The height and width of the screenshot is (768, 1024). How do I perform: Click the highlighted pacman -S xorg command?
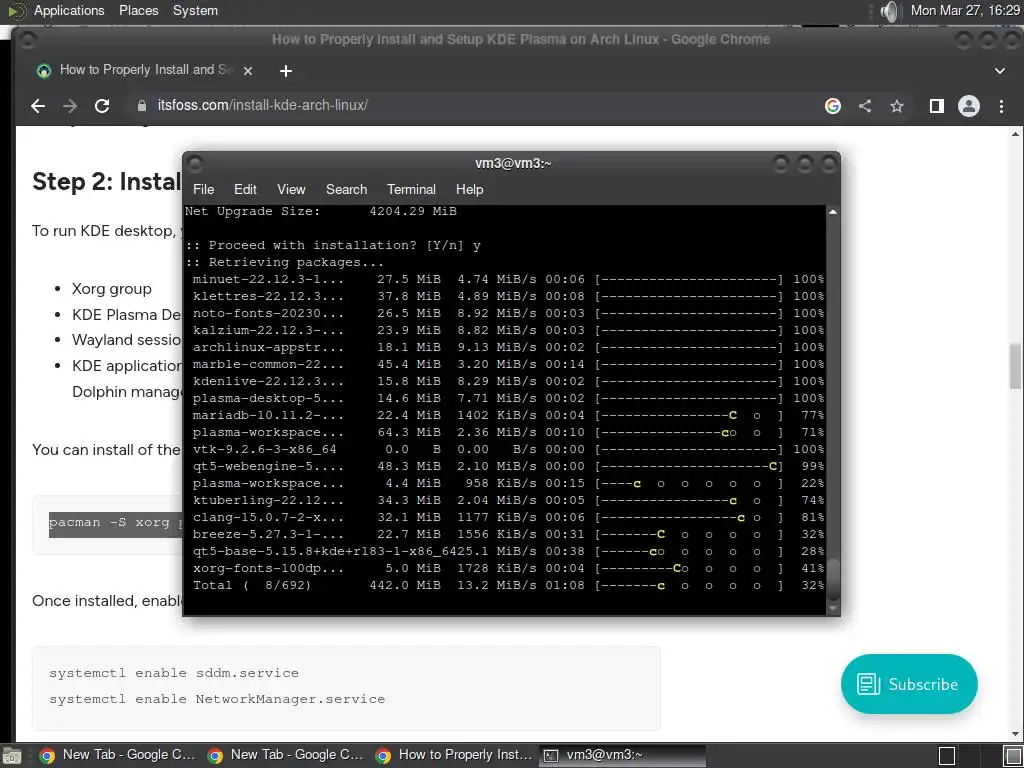click(x=115, y=523)
